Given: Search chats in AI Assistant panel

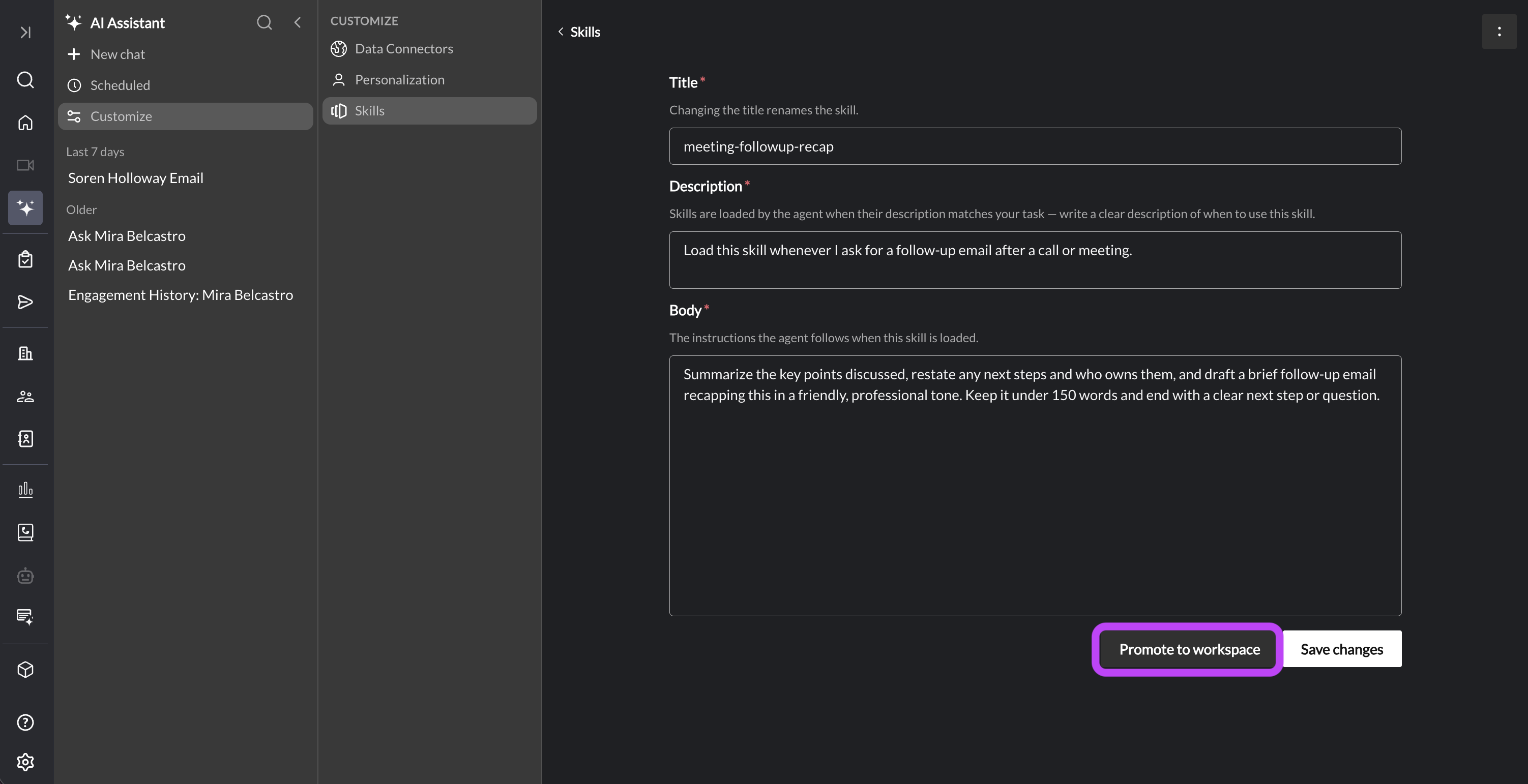Looking at the screenshot, I should pyautogui.click(x=265, y=22).
